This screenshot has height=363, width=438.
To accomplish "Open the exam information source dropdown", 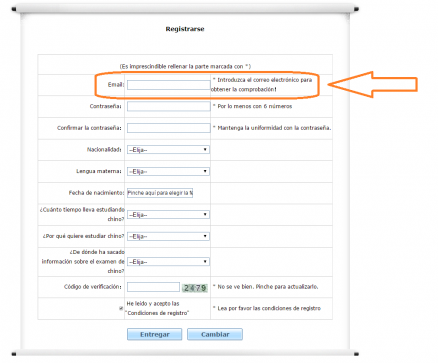I will tap(168, 262).
